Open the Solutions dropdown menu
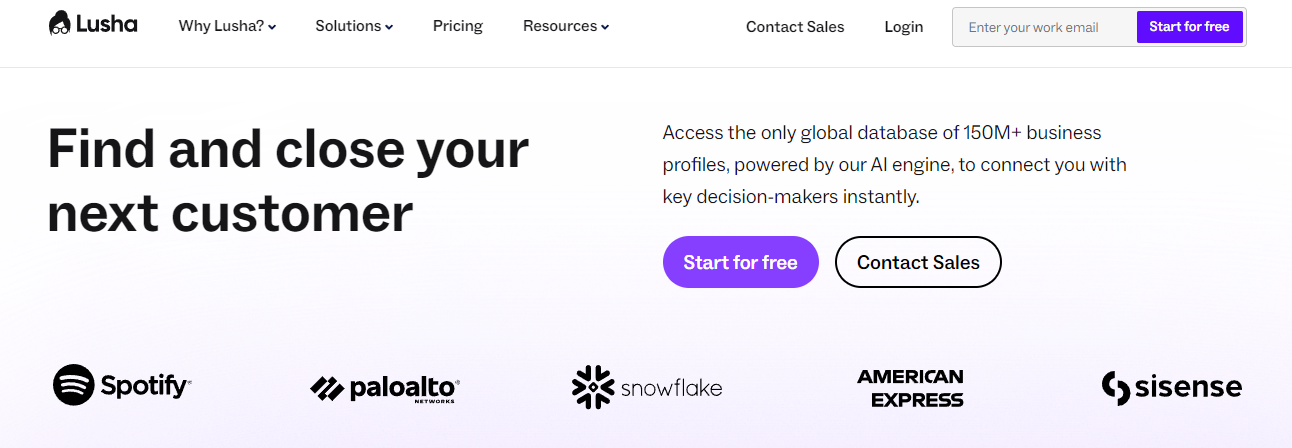 coord(354,27)
